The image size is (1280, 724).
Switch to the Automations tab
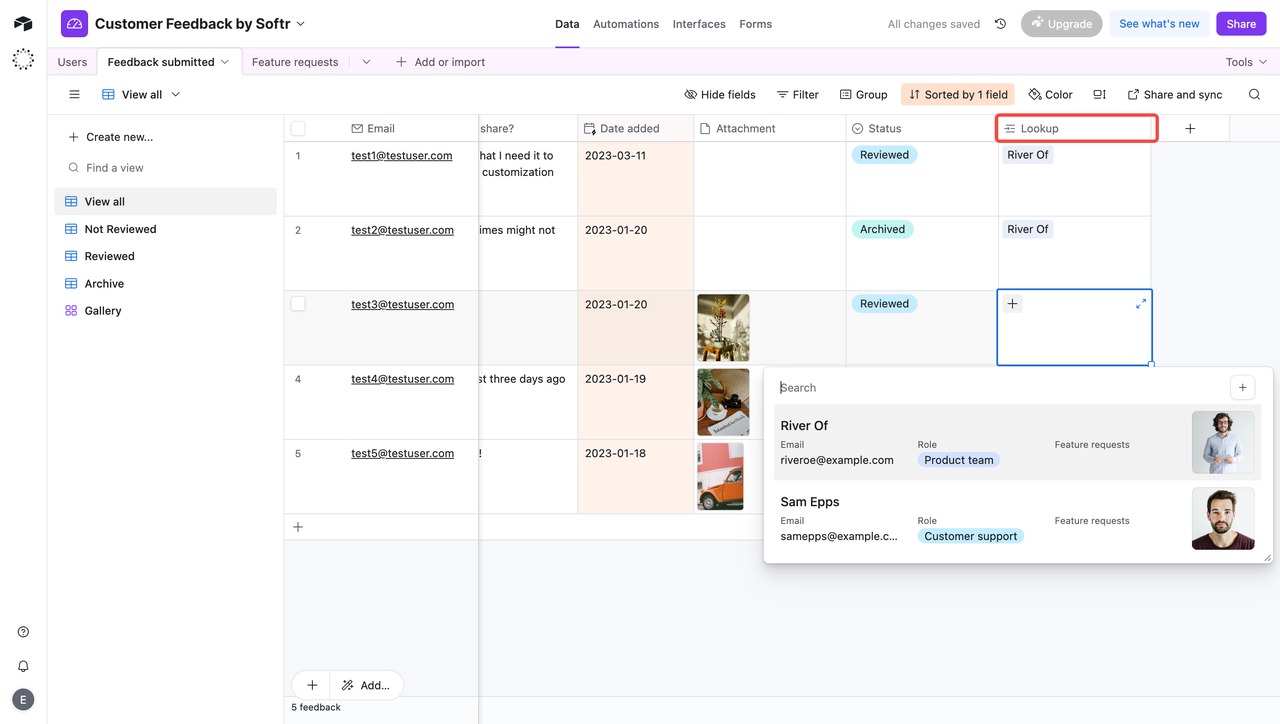point(625,23)
